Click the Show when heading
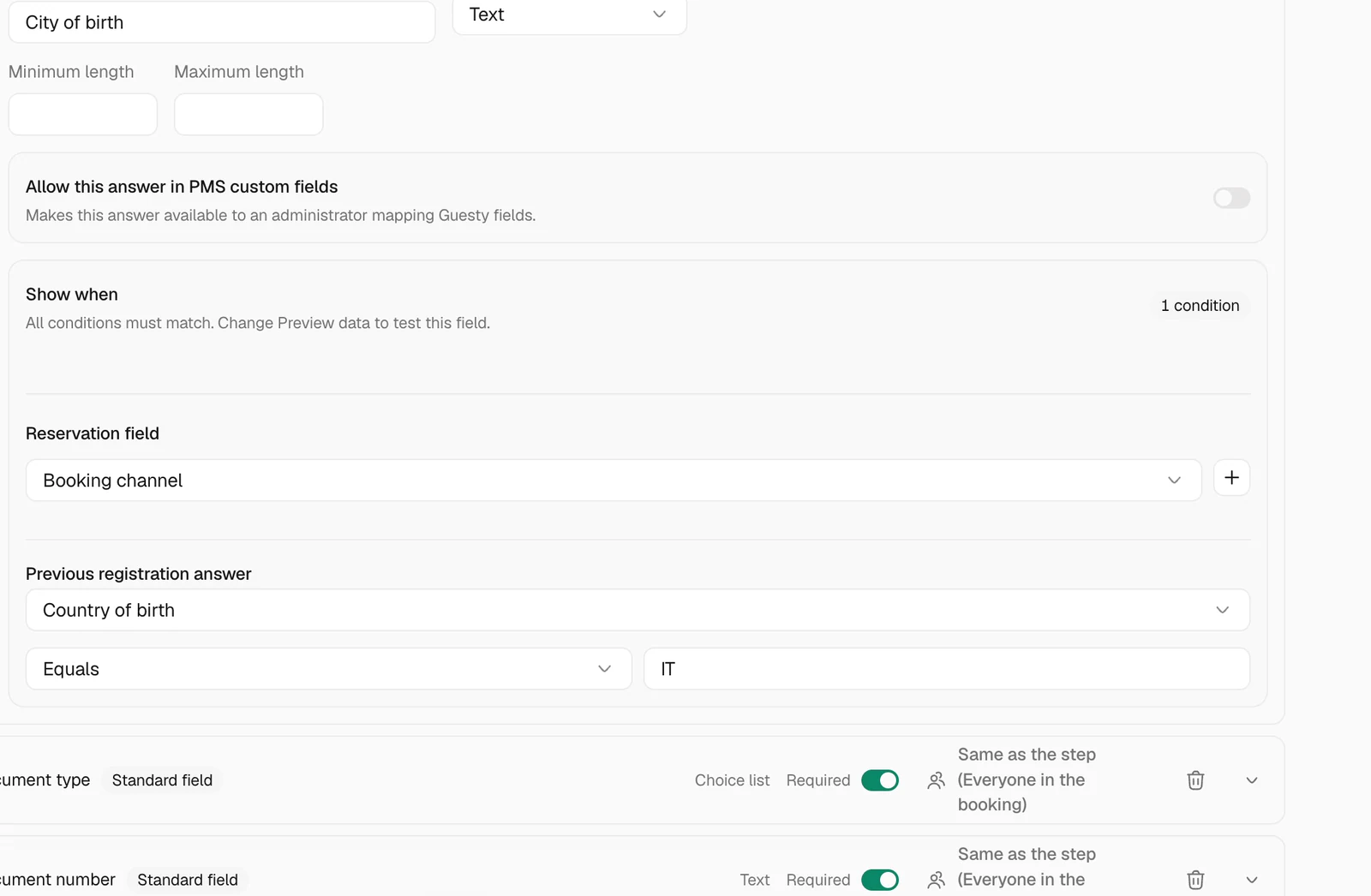The height and width of the screenshot is (896, 1371). tap(72, 295)
